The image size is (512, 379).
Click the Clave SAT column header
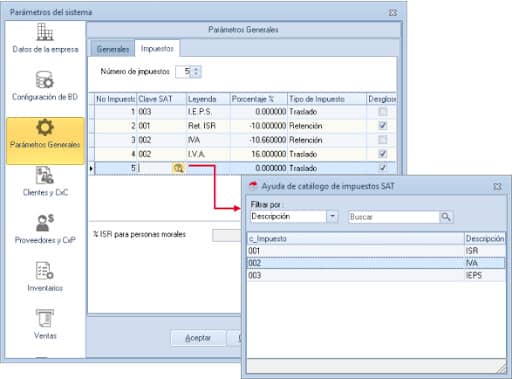click(161, 99)
